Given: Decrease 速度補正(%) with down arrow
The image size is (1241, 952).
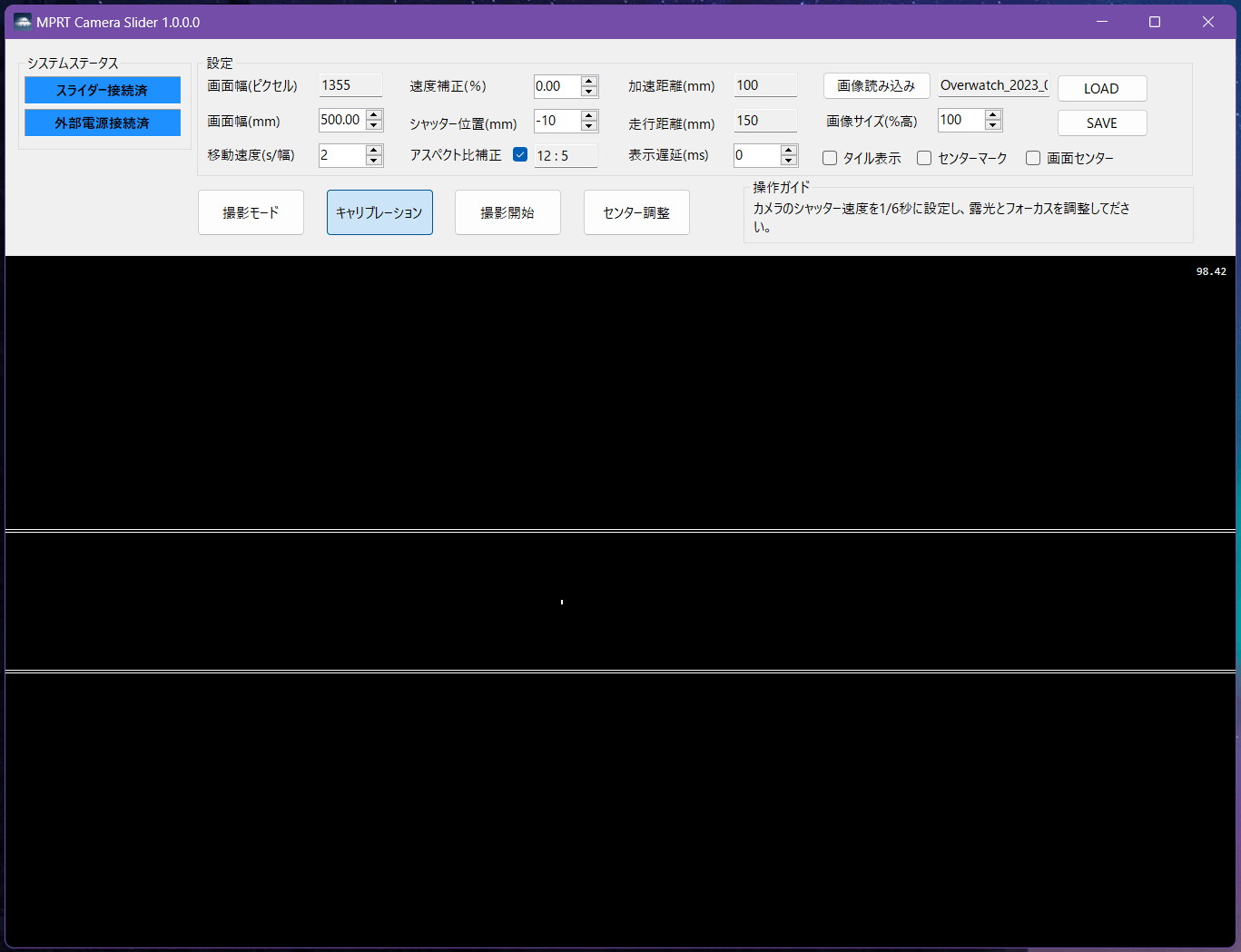Looking at the screenshot, I should [x=589, y=92].
